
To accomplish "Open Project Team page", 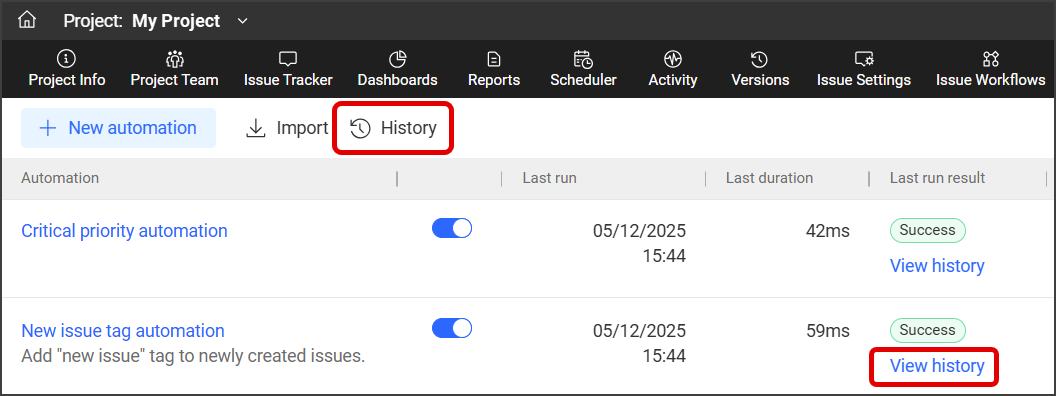I will (174, 69).
